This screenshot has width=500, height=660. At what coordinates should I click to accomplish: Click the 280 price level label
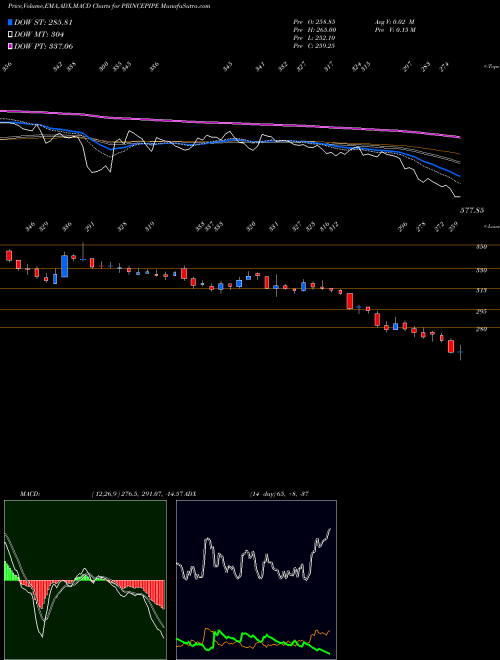coord(481,329)
